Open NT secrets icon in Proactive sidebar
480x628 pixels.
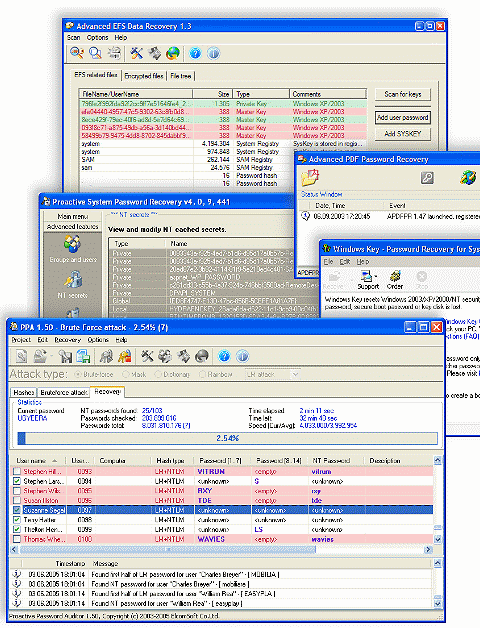(x=73, y=284)
